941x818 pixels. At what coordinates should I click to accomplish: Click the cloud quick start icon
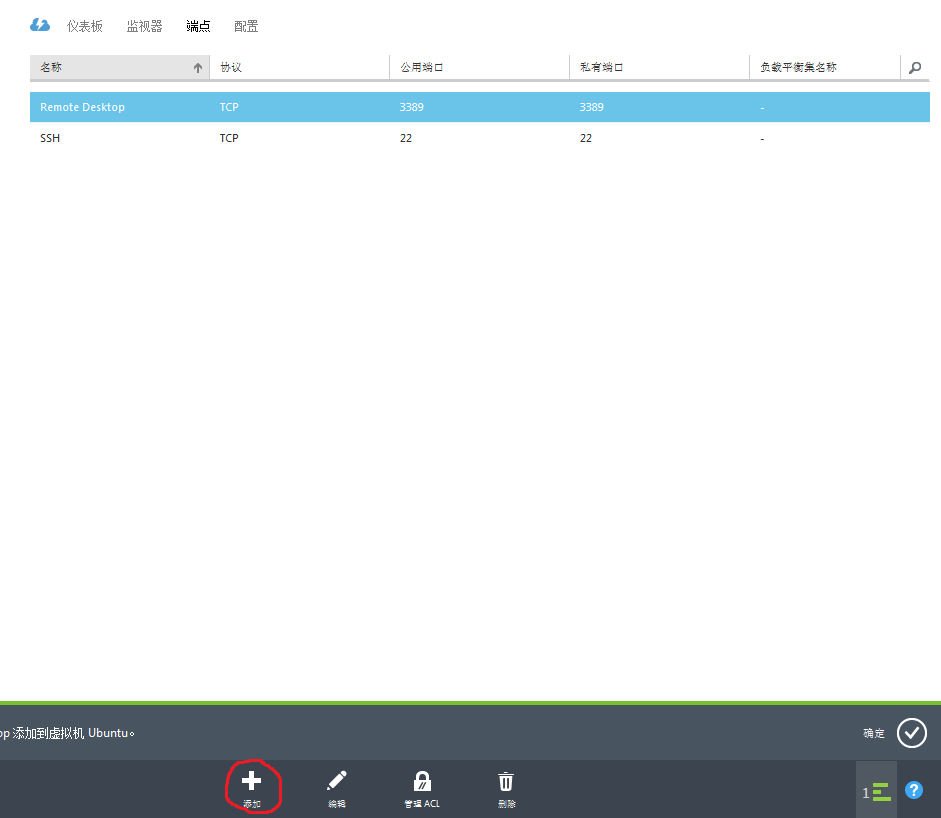tap(40, 25)
